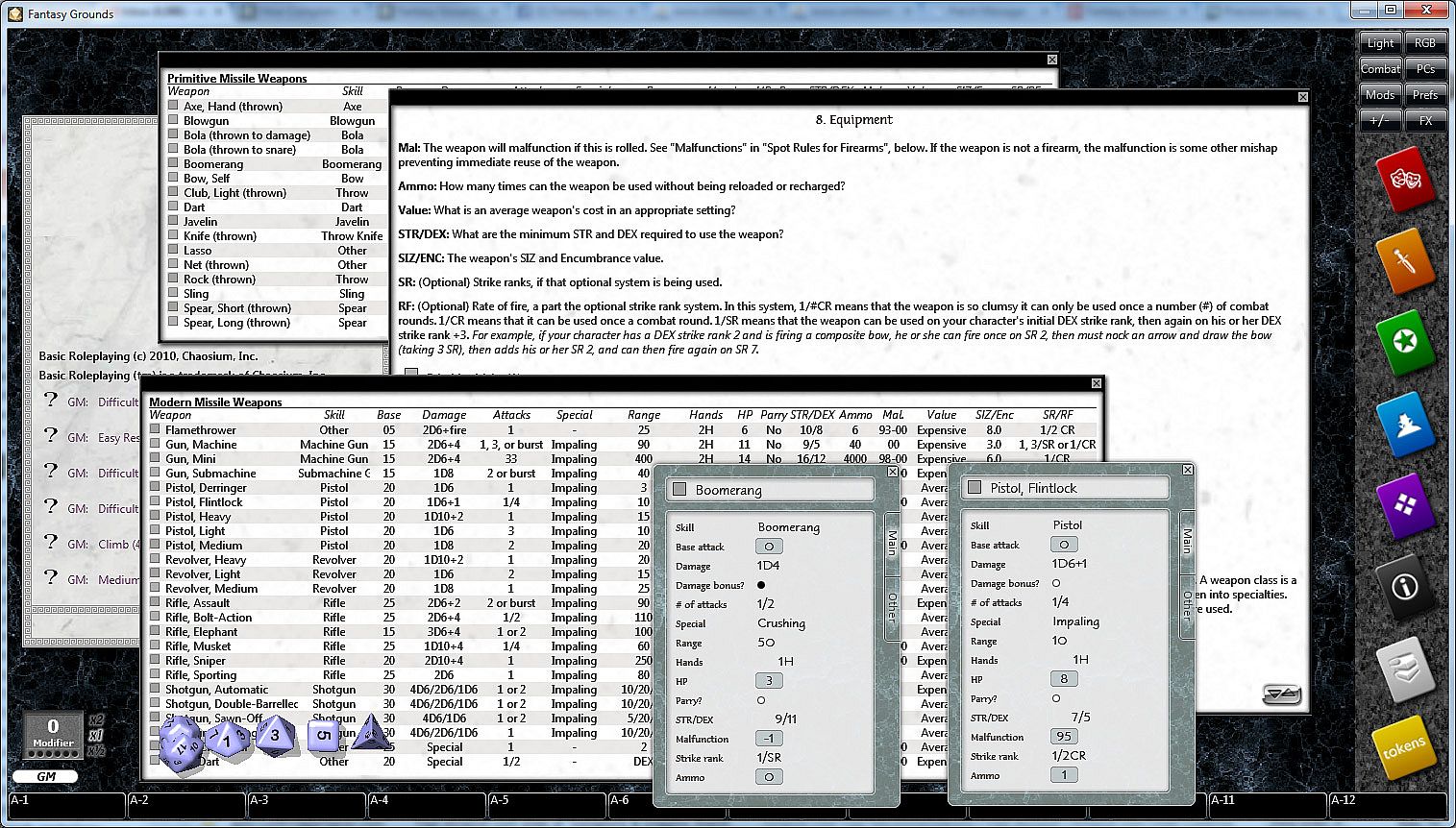The image size is (1456, 828).
Task: Toggle Parry? in the Boomerang window
Action: pyautogui.click(x=761, y=700)
